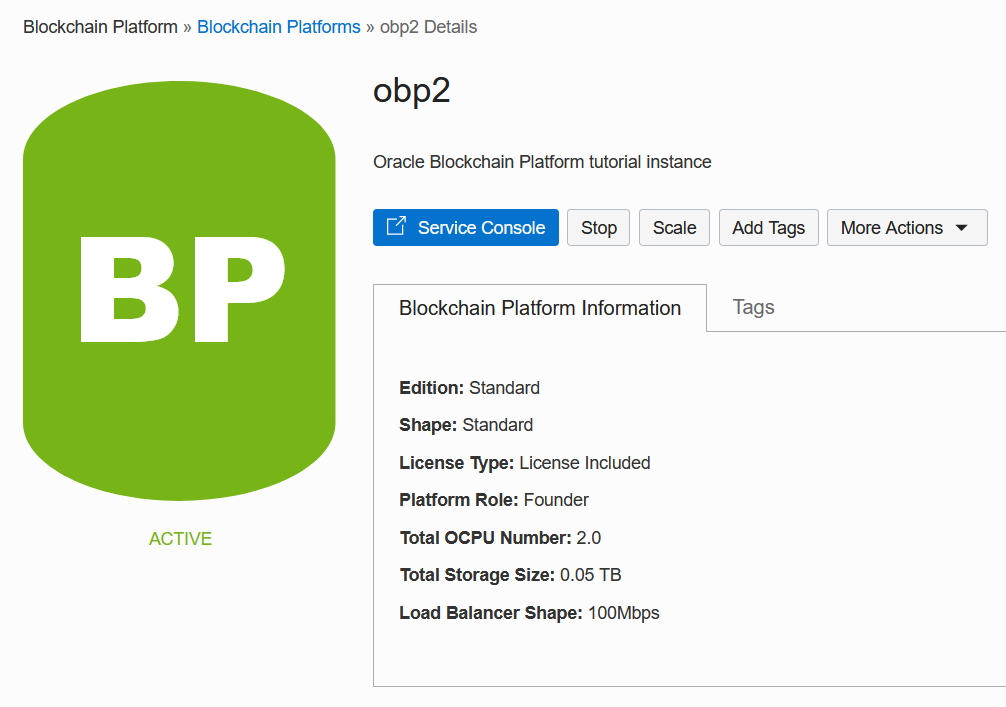
Task: Open the Service Console
Action: click(x=465, y=228)
